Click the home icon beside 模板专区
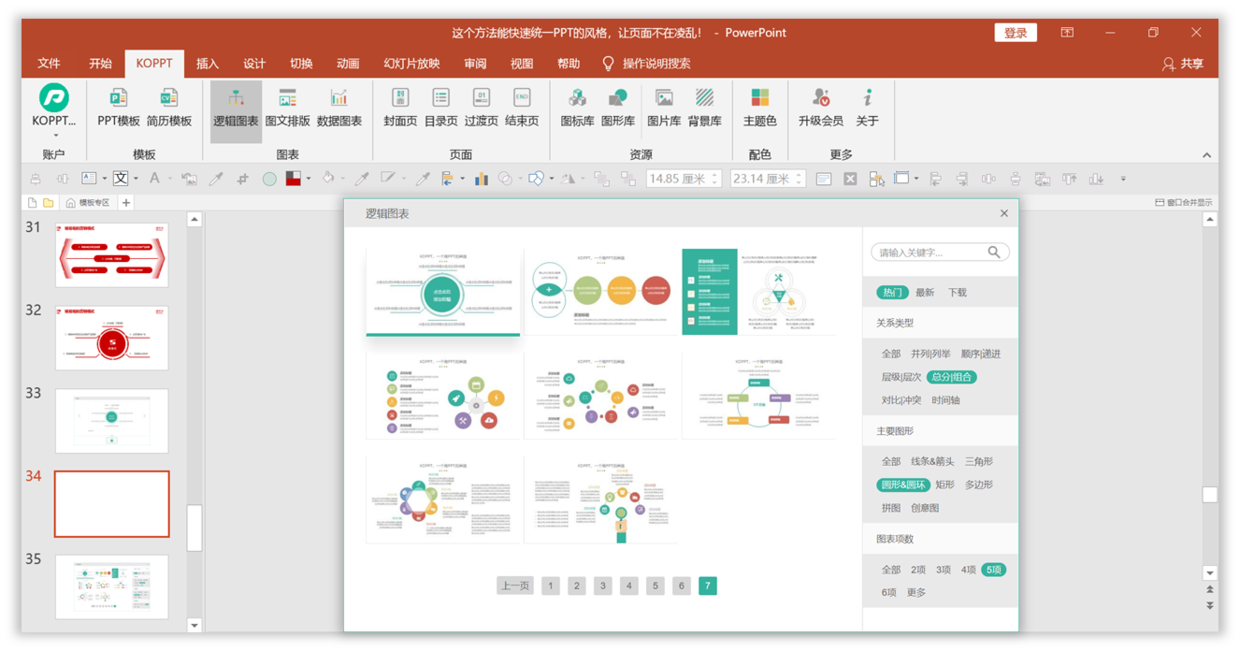This screenshot has height=651, width=1240. 70,202
